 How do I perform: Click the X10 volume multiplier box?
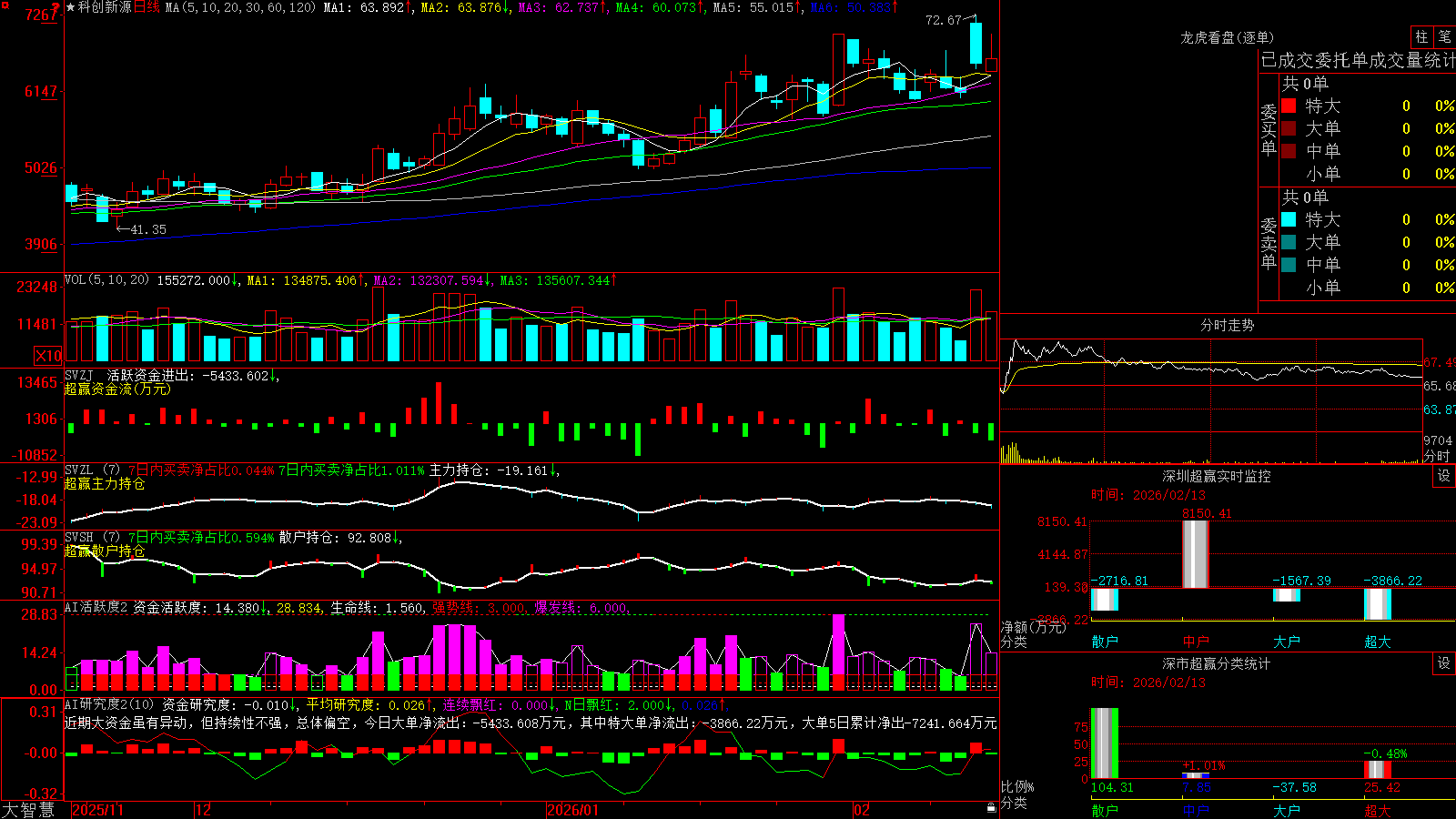pyautogui.click(x=48, y=356)
